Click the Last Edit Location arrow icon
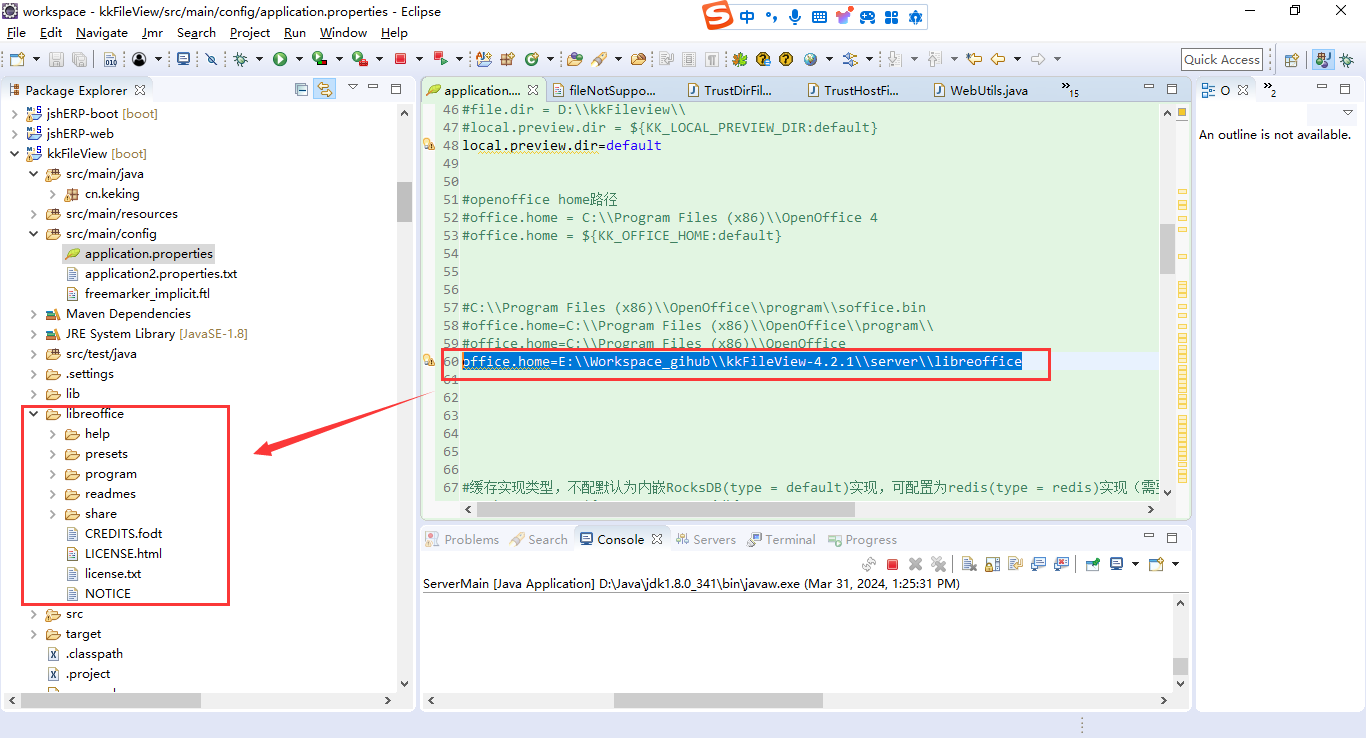Screen dimensions: 1366x738 pyautogui.click(x=974, y=59)
